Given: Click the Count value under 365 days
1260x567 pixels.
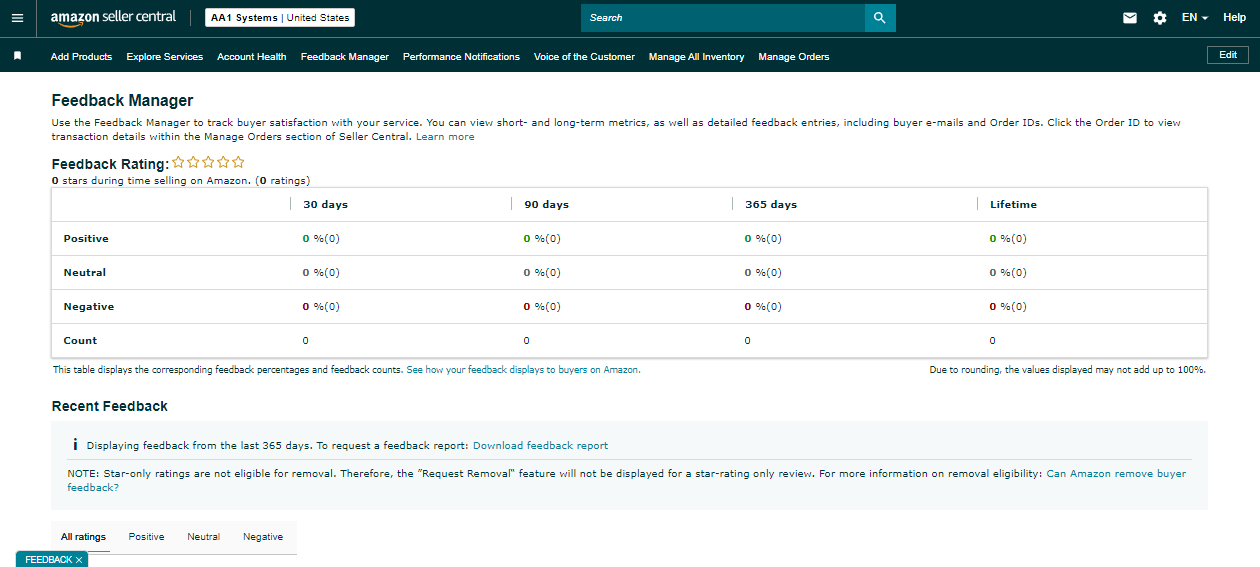Looking at the screenshot, I should (748, 340).
